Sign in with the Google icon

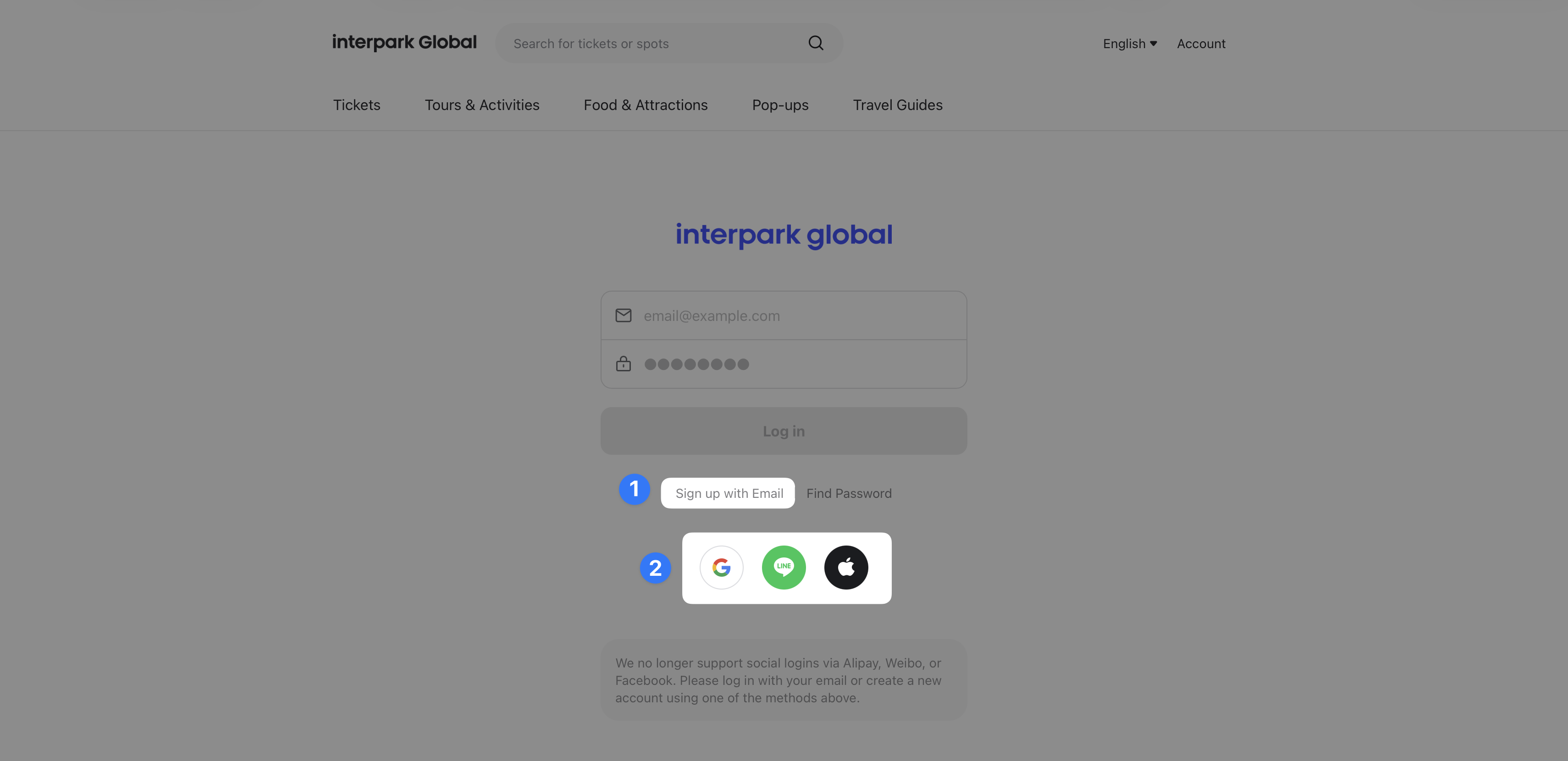[x=721, y=568]
